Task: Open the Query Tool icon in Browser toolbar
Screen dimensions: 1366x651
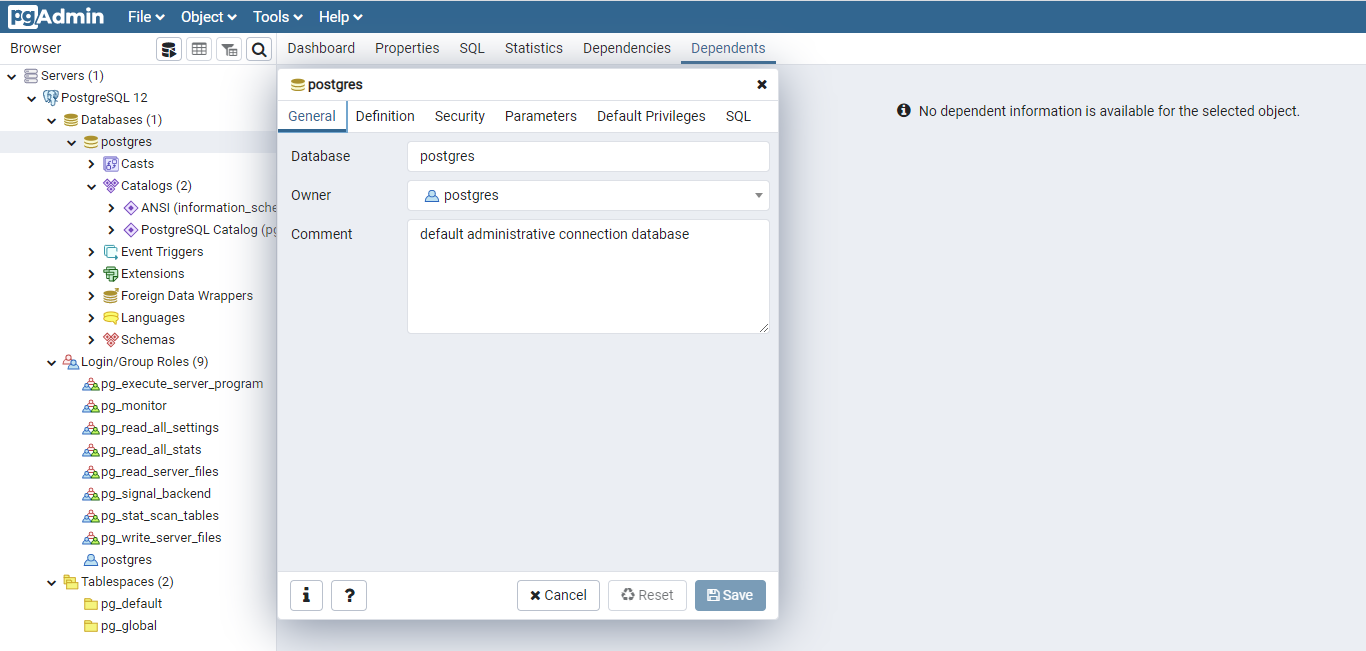Action: click(169, 49)
